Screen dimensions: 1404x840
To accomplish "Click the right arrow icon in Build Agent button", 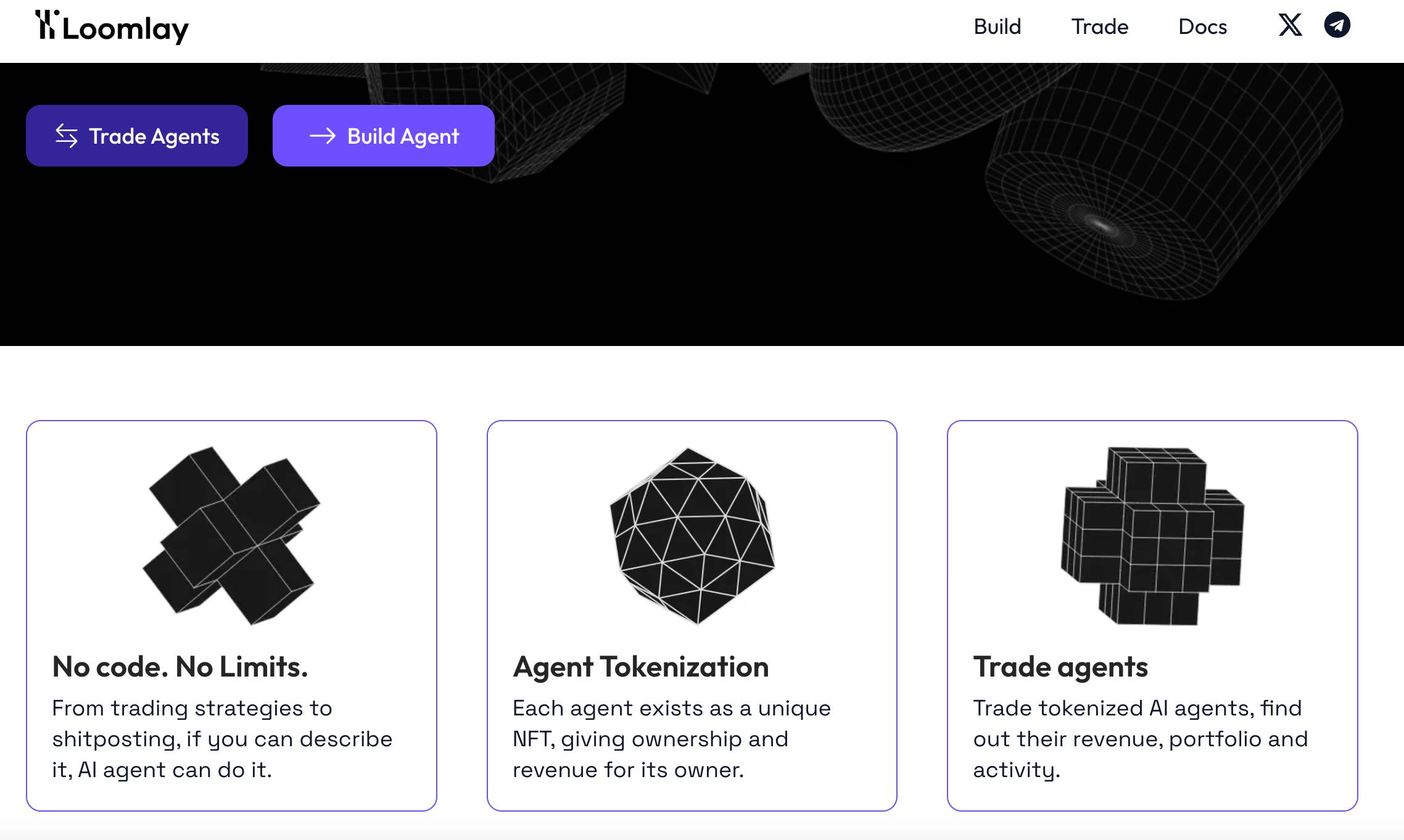I will pyautogui.click(x=323, y=136).
